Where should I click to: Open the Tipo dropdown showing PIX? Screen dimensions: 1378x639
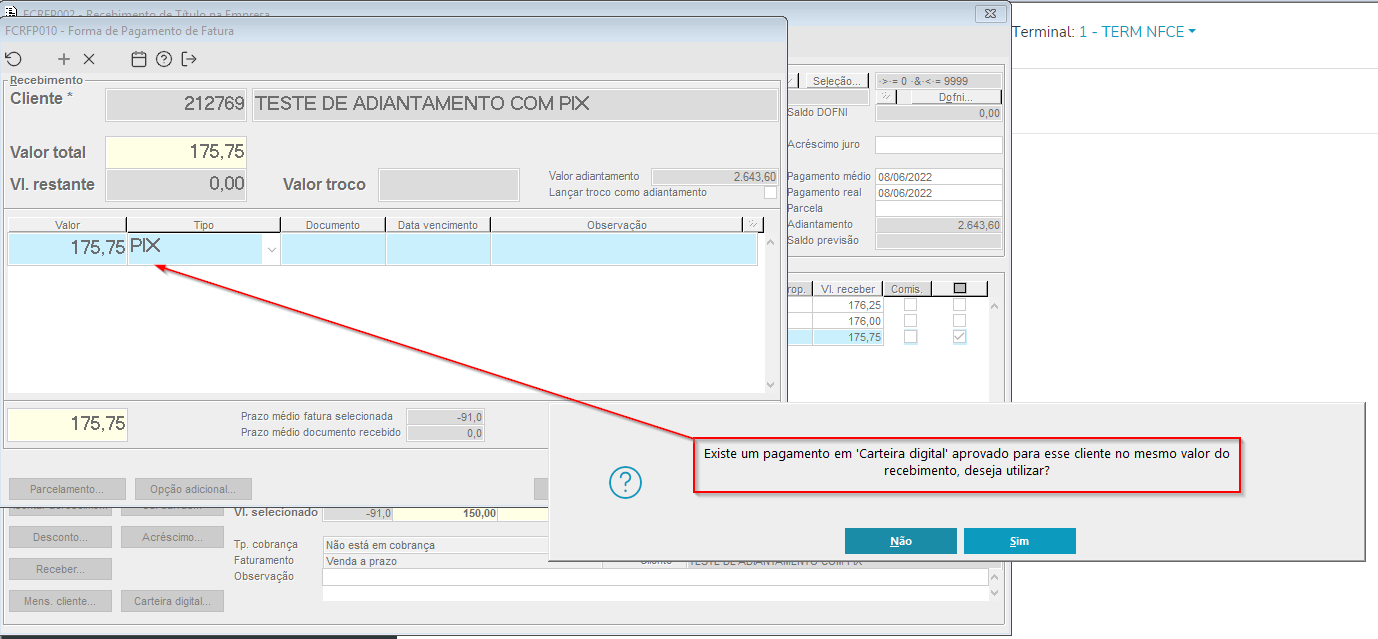coord(271,250)
